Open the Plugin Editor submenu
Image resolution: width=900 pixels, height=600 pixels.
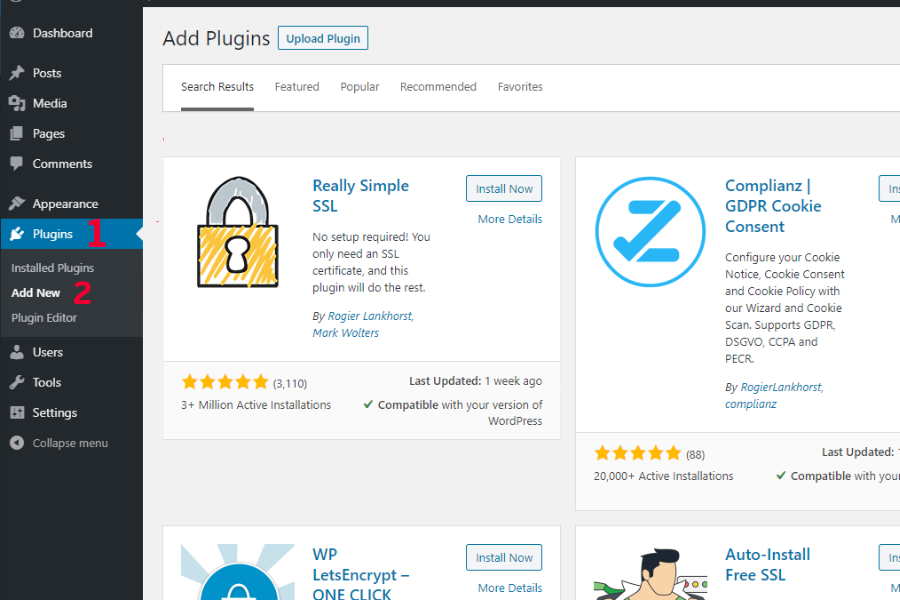point(44,318)
